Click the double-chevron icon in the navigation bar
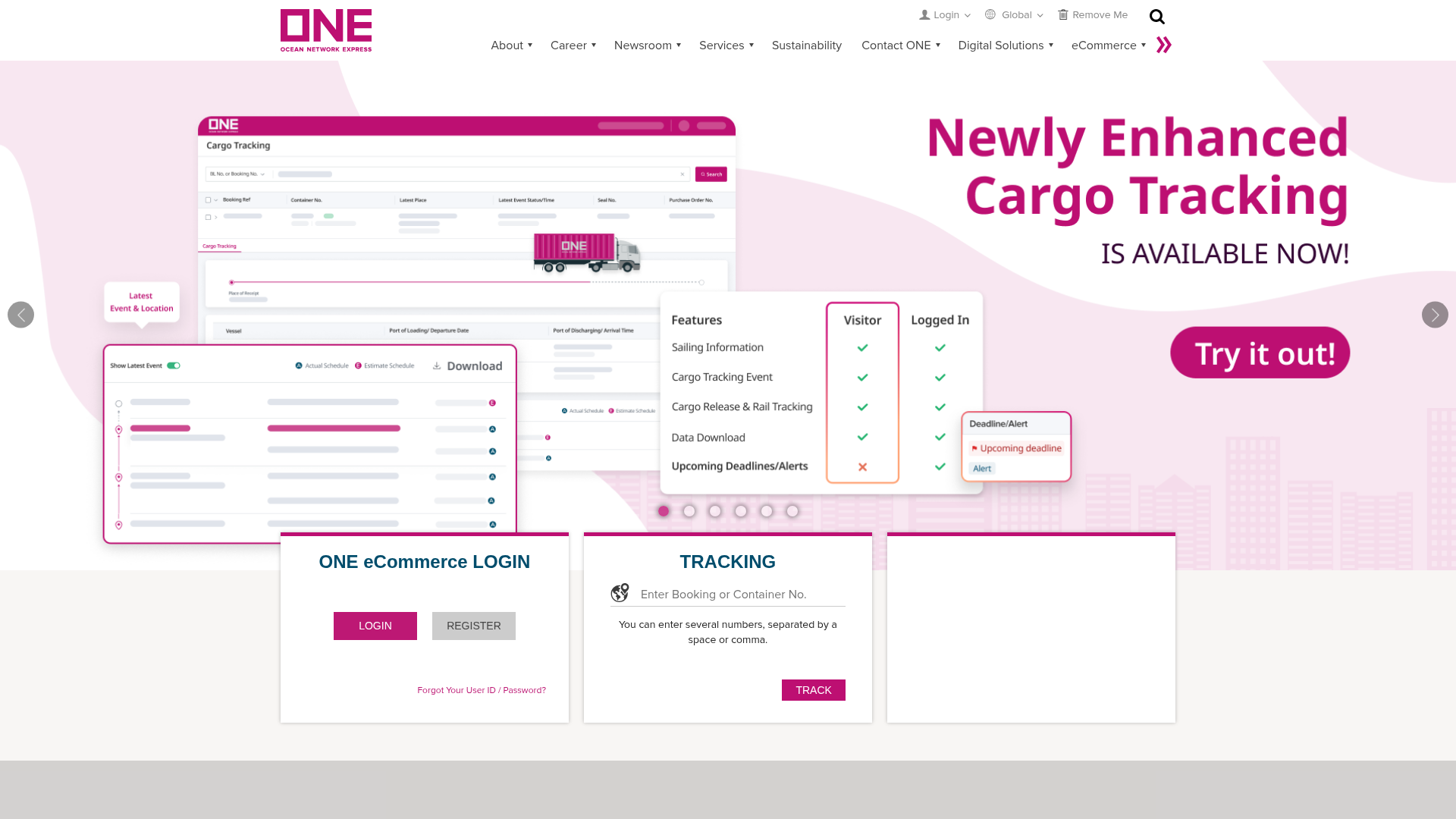Viewport: 1456px width, 819px height. click(x=1163, y=45)
